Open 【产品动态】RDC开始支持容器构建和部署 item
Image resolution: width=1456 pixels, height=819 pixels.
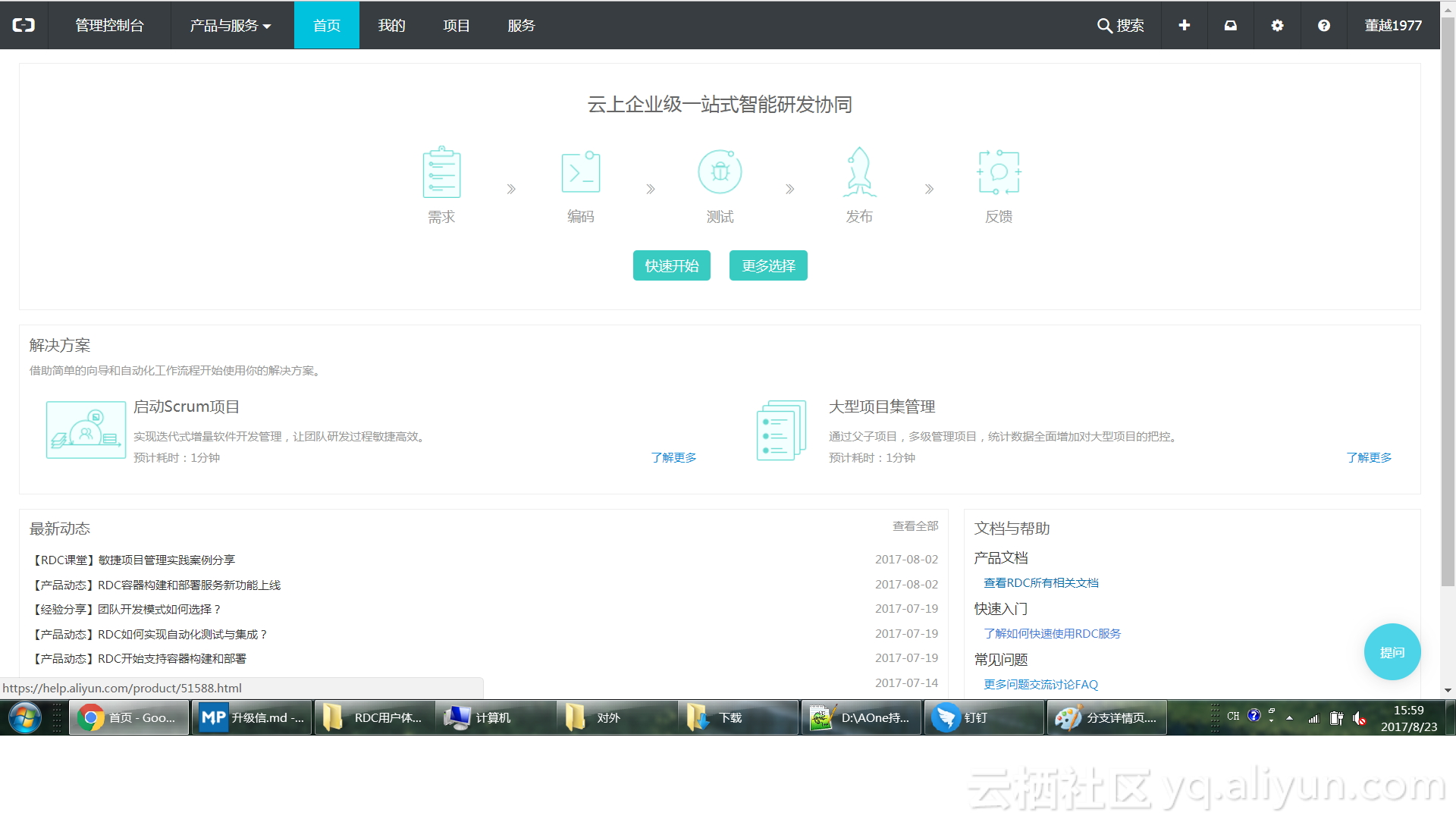coord(137,658)
